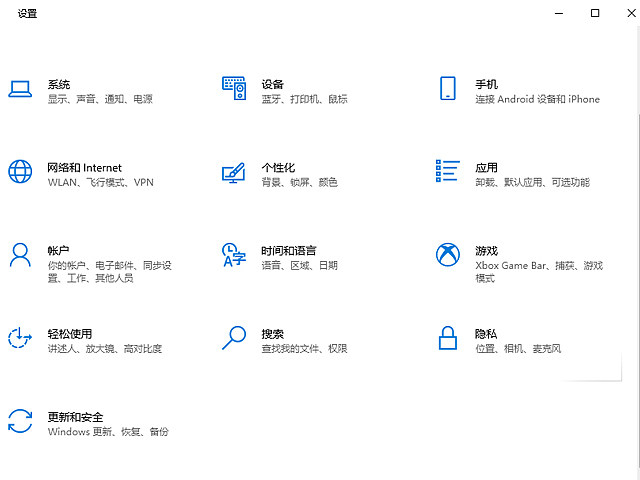Click the text 讲述人、放大镜、高对比度
Image resolution: width=640 pixels, height=480 pixels.
[x=105, y=349]
